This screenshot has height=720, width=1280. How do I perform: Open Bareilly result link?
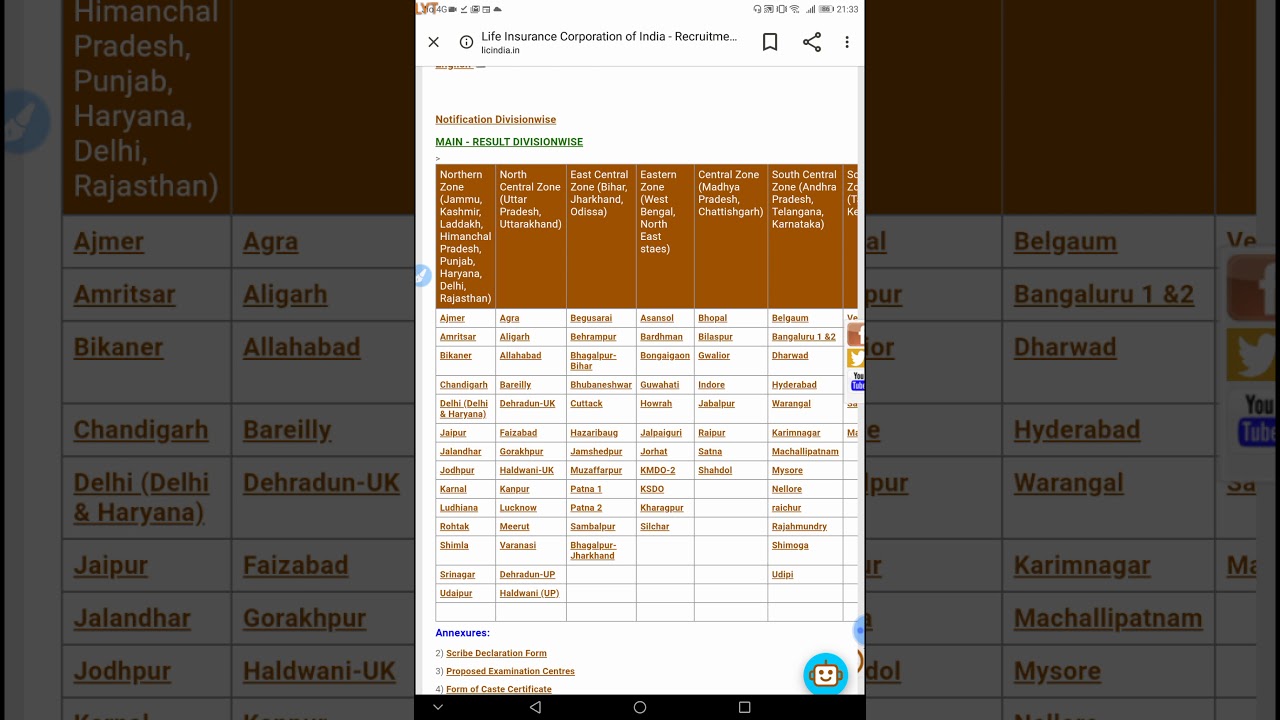516,385
